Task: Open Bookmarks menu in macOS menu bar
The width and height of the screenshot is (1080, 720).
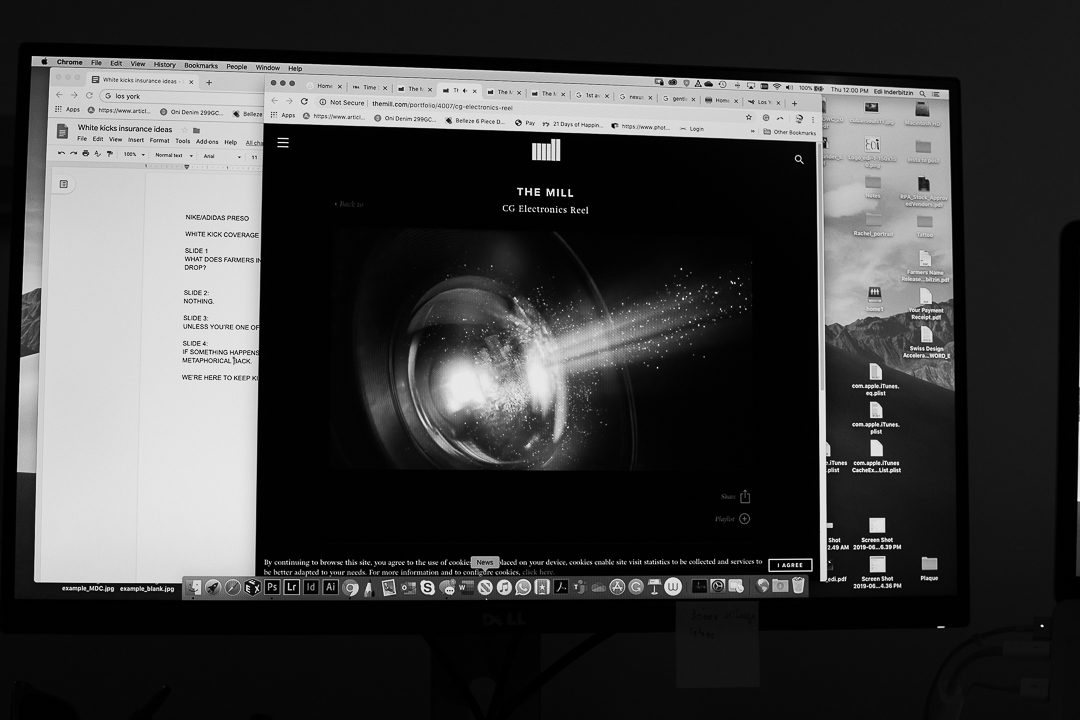Action: [x=200, y=65]
